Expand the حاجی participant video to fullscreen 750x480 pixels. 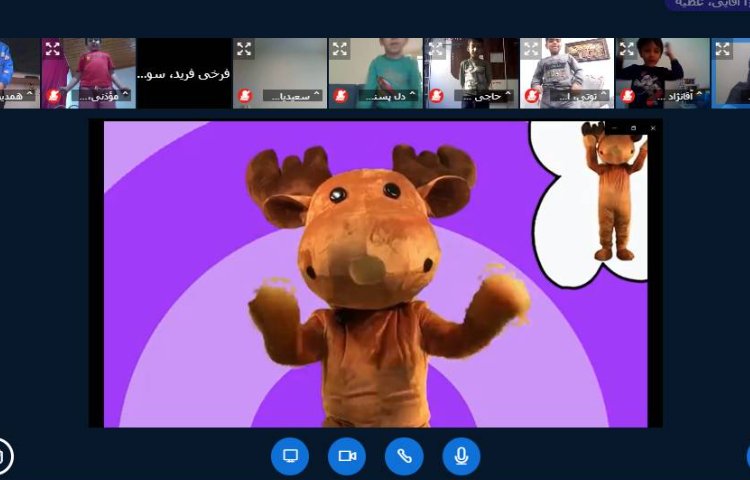[x=436, y=48]
